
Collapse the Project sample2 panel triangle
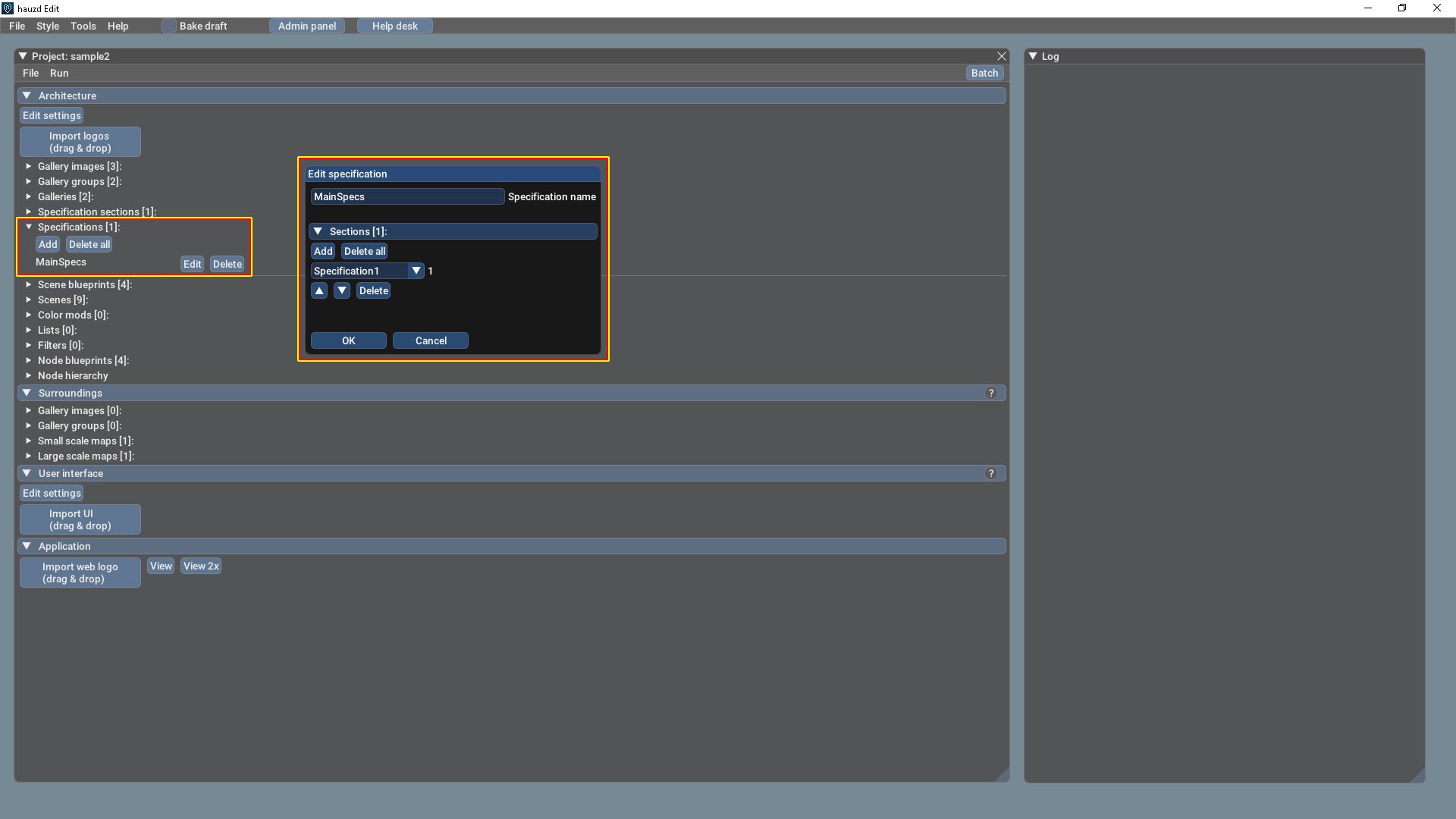tap(23, 56)
